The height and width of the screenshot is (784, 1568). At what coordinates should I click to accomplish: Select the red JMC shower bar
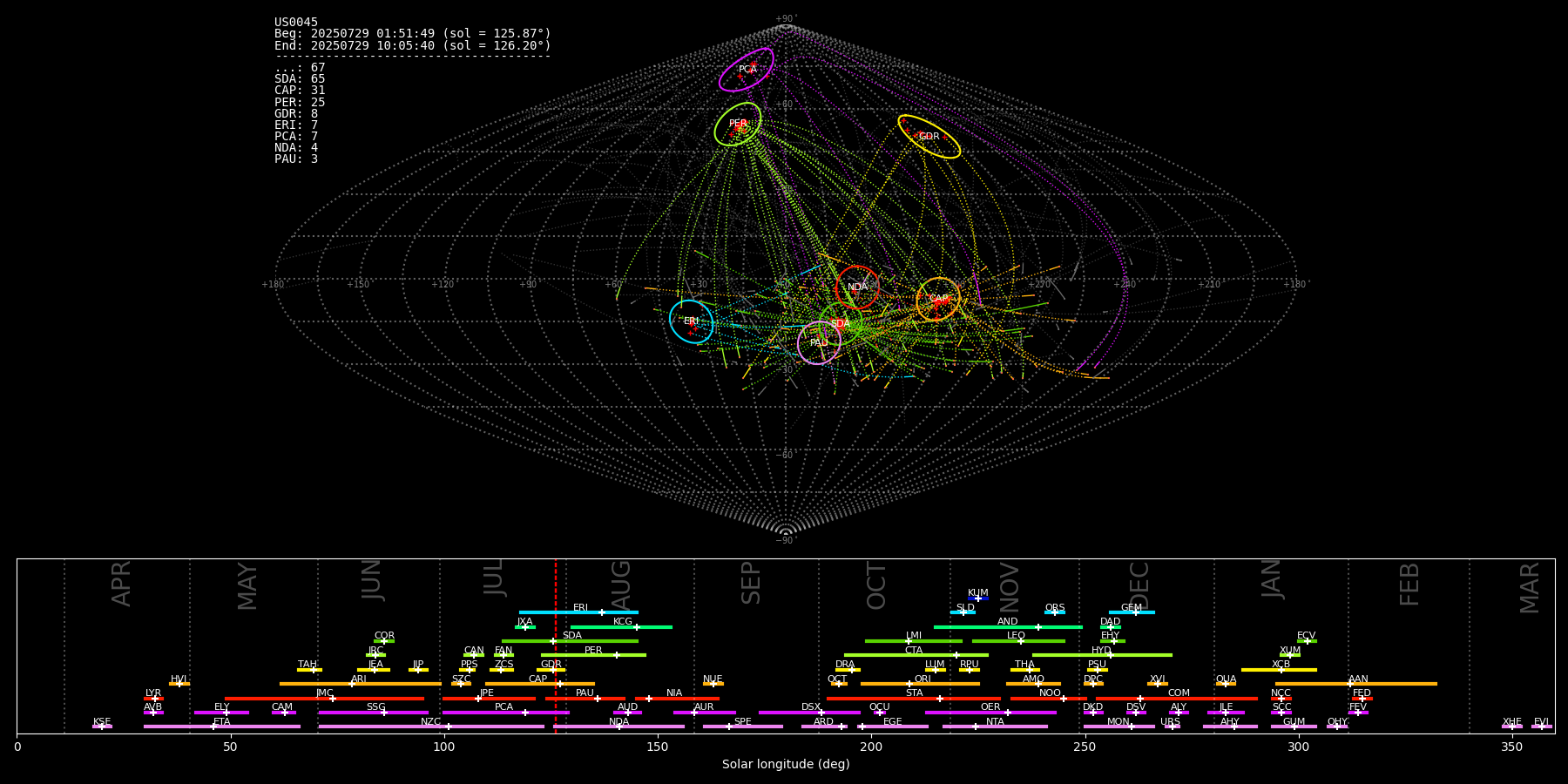[325, 699]
